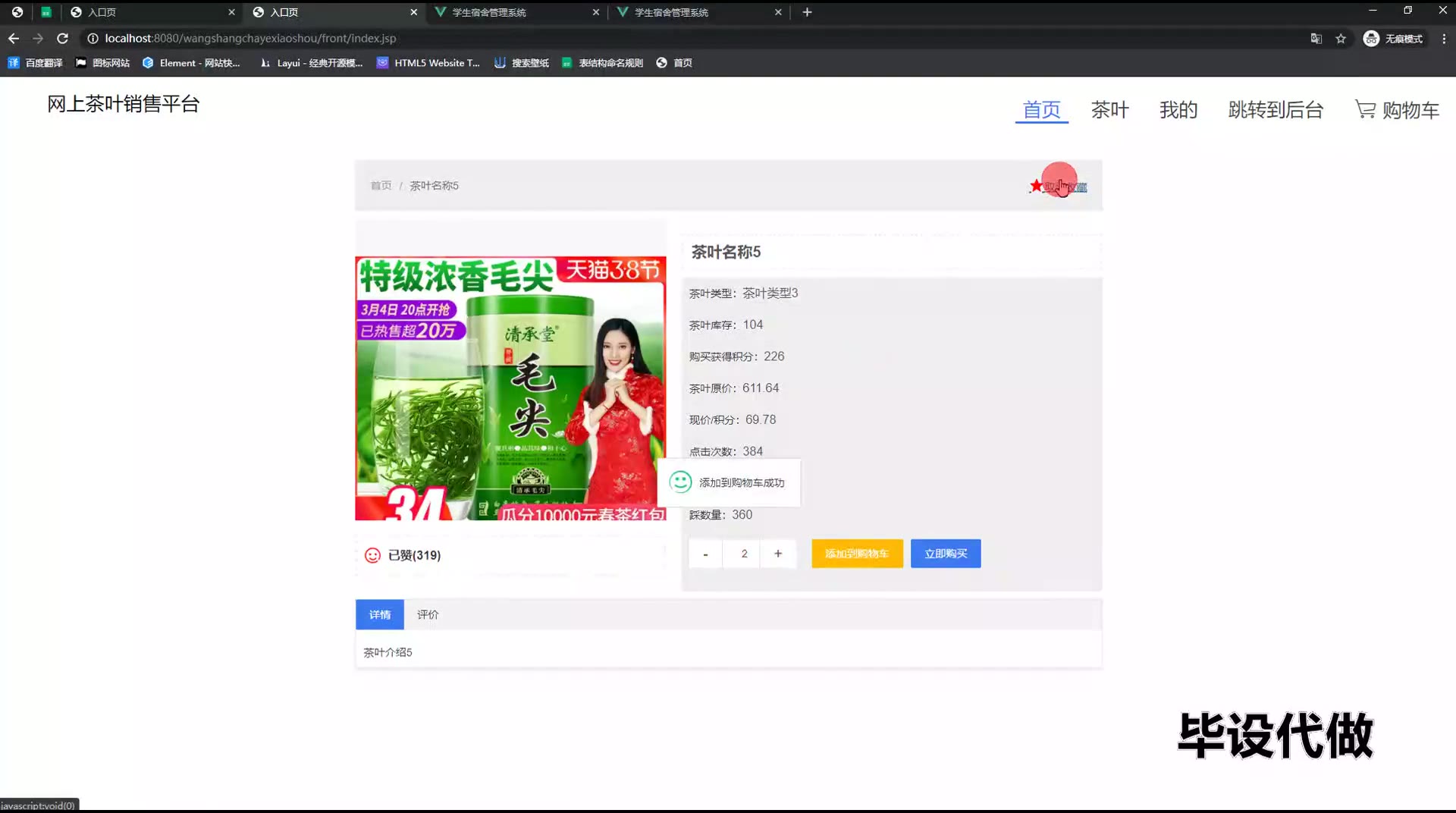
Task: Open new tab with plus button
Action: point(807,12)
